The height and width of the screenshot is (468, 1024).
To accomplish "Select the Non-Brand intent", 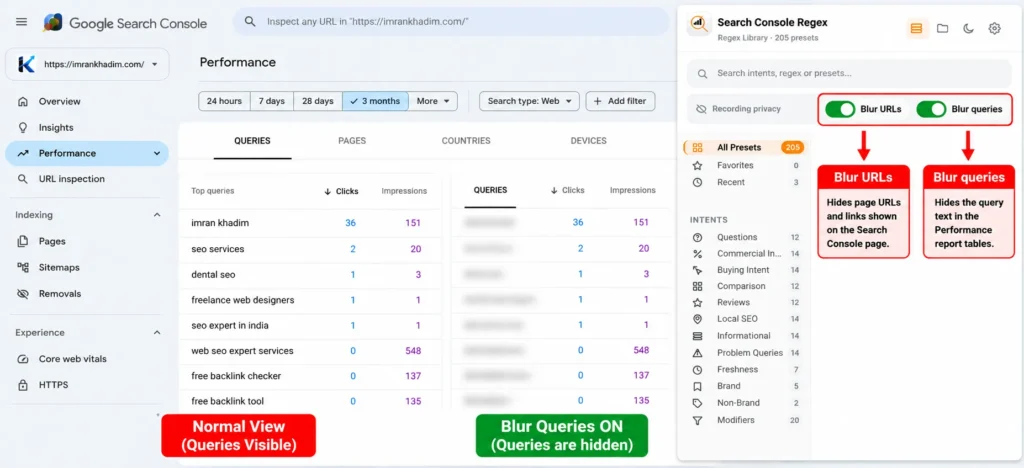I will click(744, 403).
